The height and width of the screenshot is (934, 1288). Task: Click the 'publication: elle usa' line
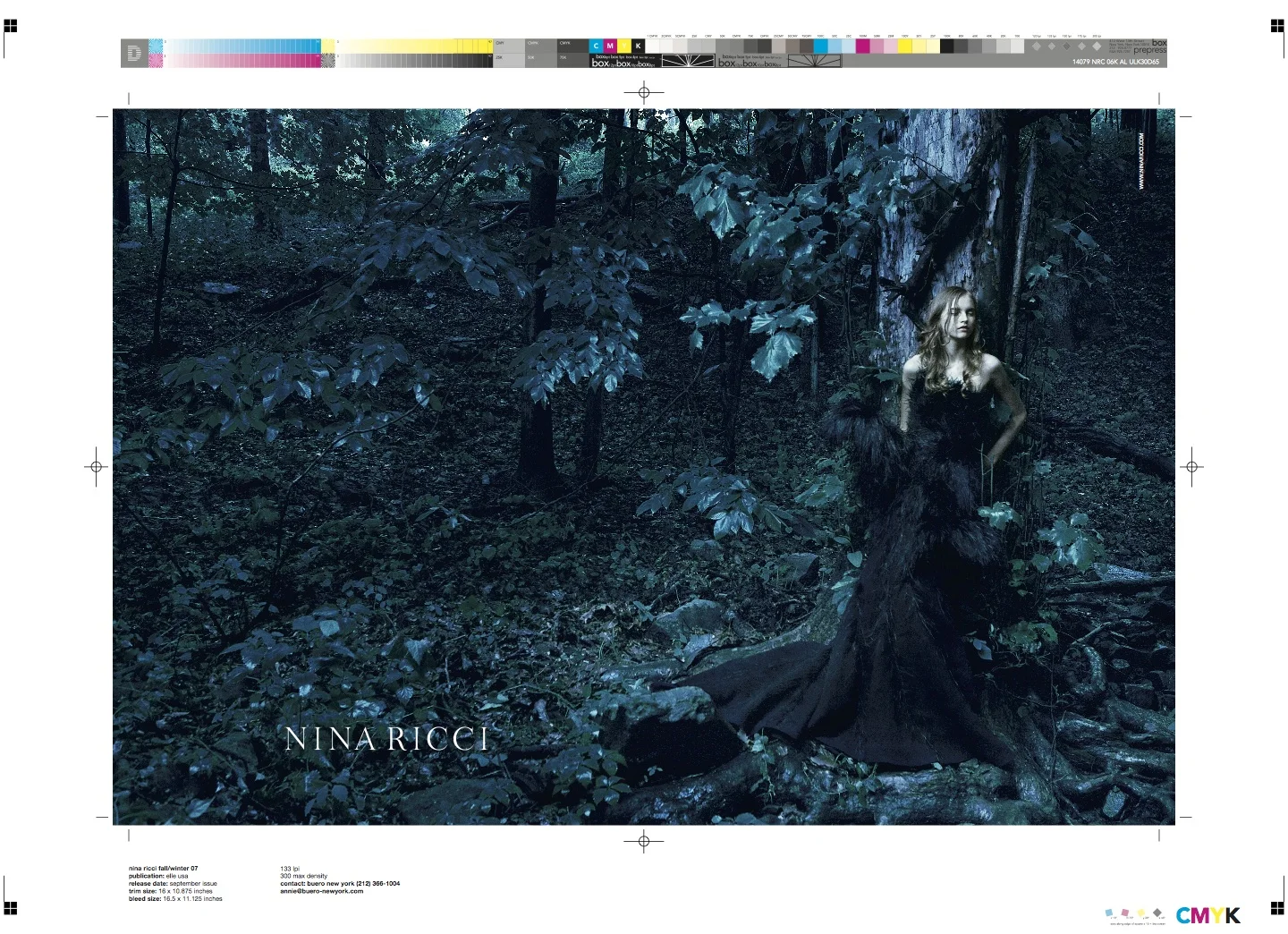coord(158,876)
